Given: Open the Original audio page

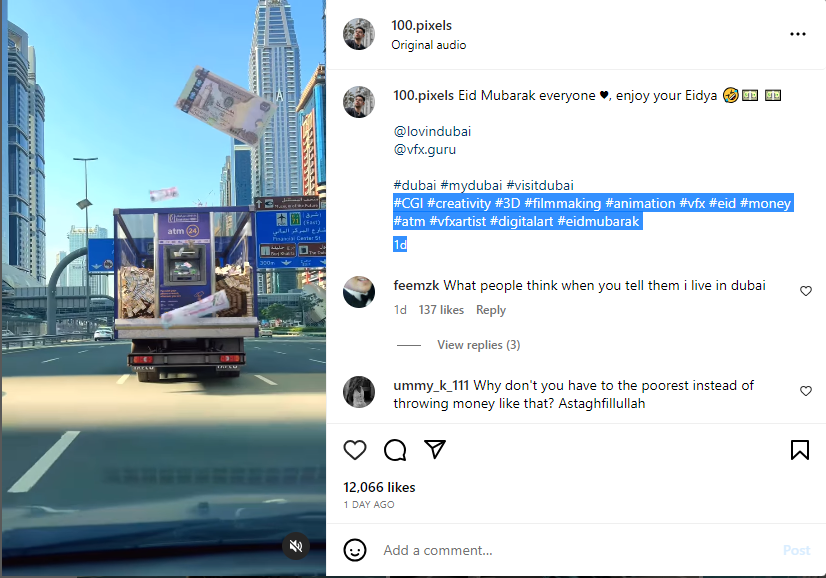Looking at the screenshot, I should coord(428,45).
